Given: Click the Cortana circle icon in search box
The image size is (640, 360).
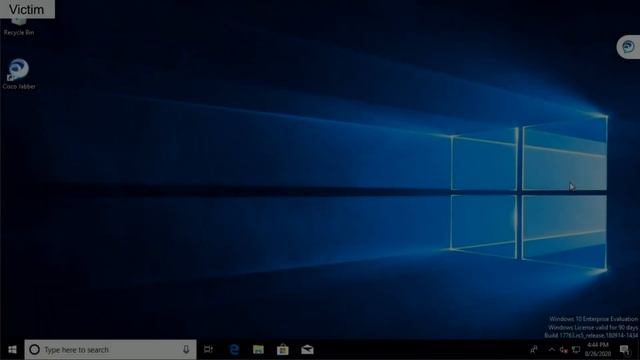Looking at the screenshot, I should (35, 350).
